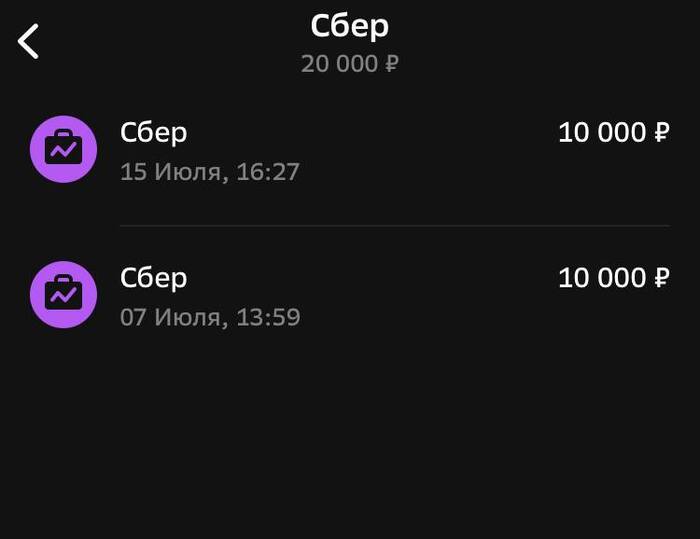Click the Сбер label in the first row
700x539 pixels.
(x=154, y=134)
